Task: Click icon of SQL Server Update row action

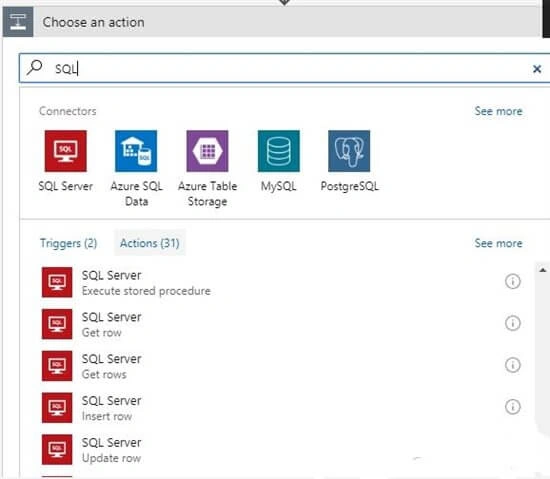Action: tap(57, 449)
